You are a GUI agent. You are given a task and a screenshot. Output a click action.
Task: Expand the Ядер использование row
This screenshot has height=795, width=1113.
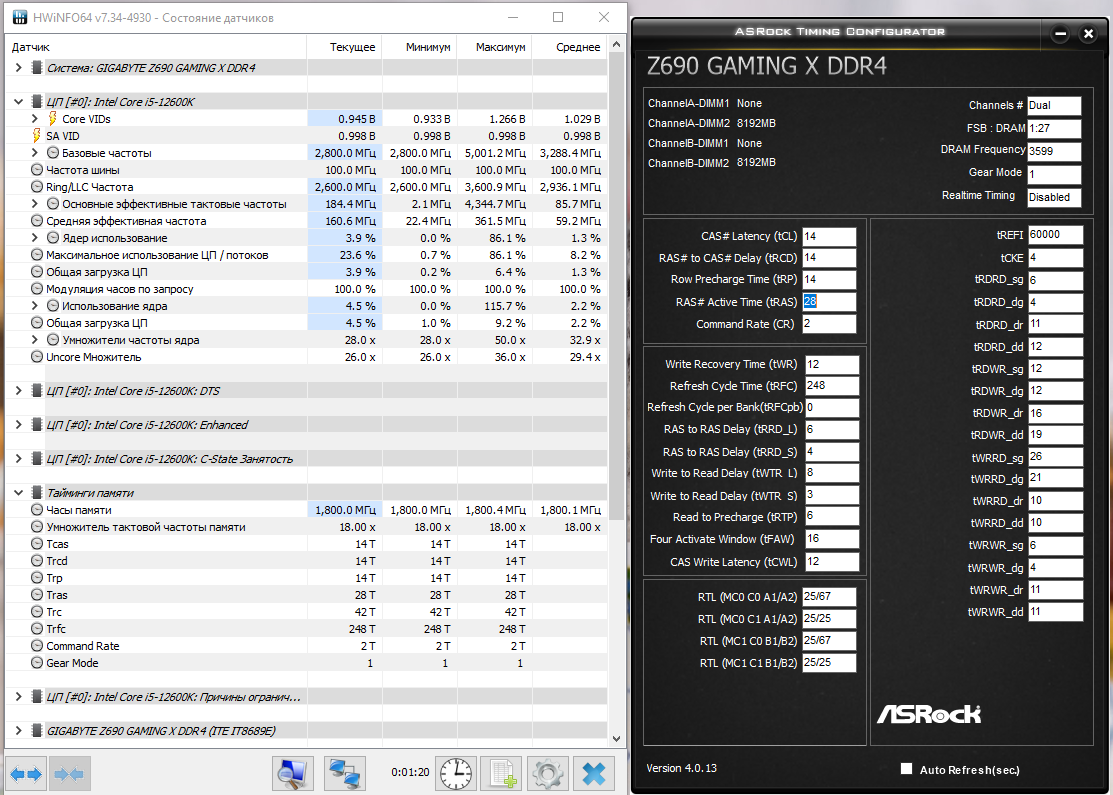pyautogui.click(x=35, y=238)
